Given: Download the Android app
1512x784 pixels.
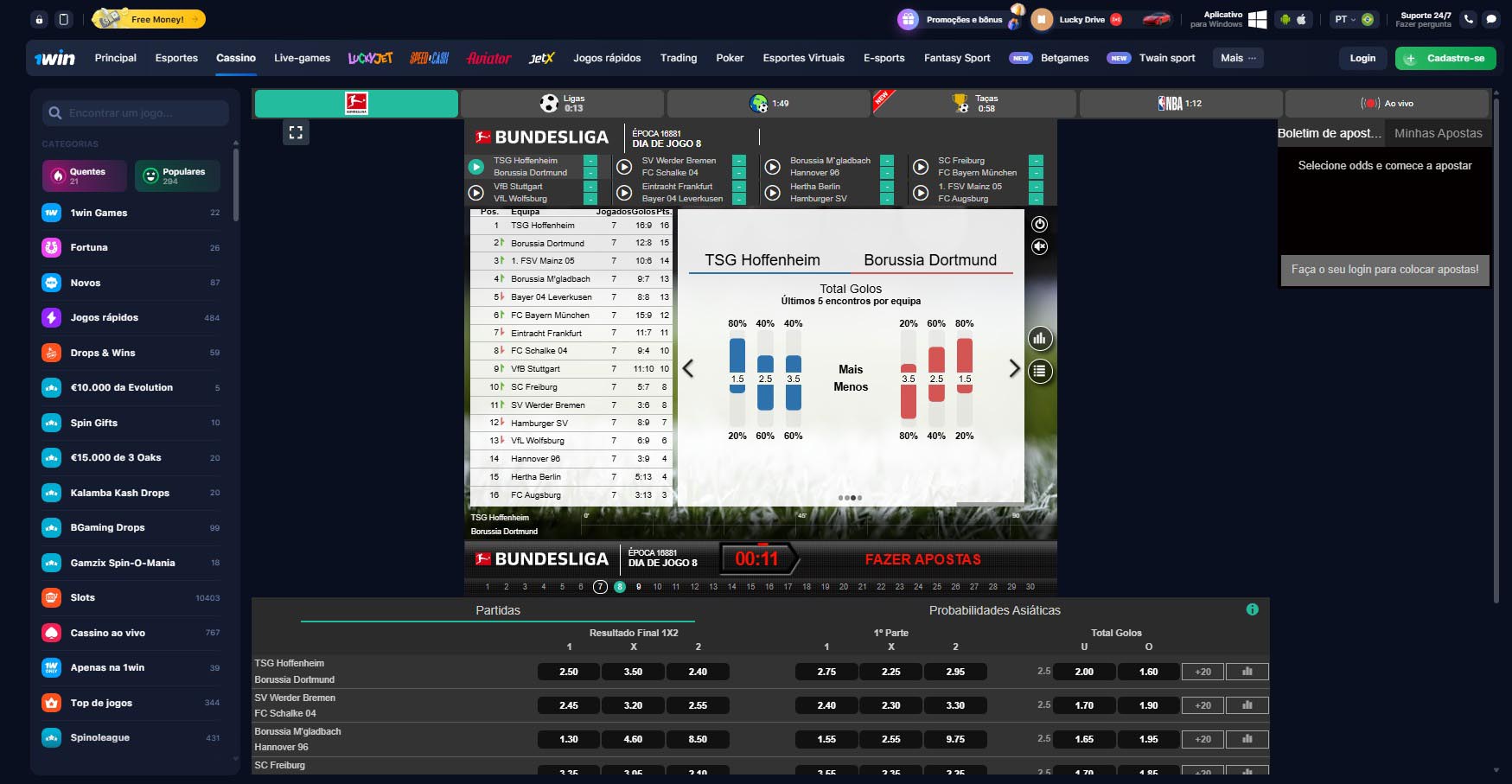Looking at the screenshot, I should tap(1286, 19).
